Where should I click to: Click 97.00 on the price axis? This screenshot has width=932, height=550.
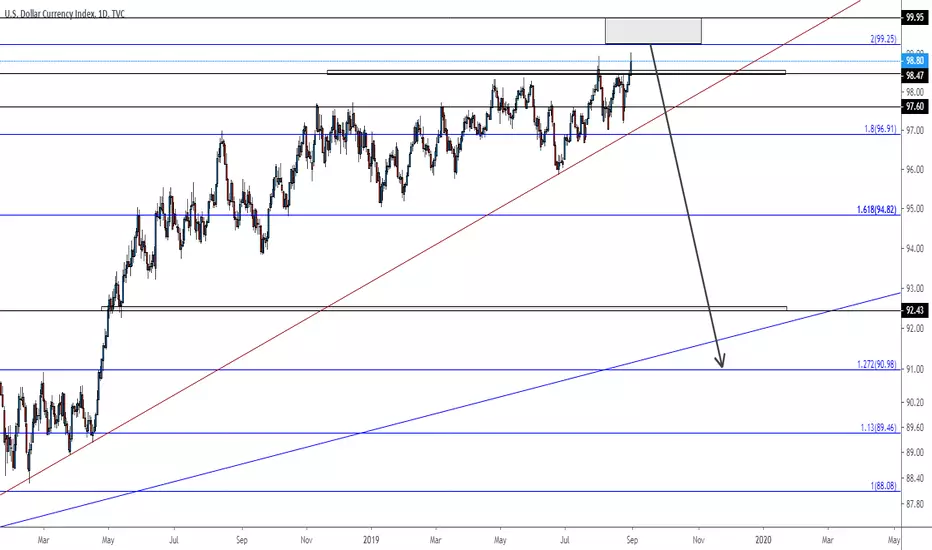[914, 130]
